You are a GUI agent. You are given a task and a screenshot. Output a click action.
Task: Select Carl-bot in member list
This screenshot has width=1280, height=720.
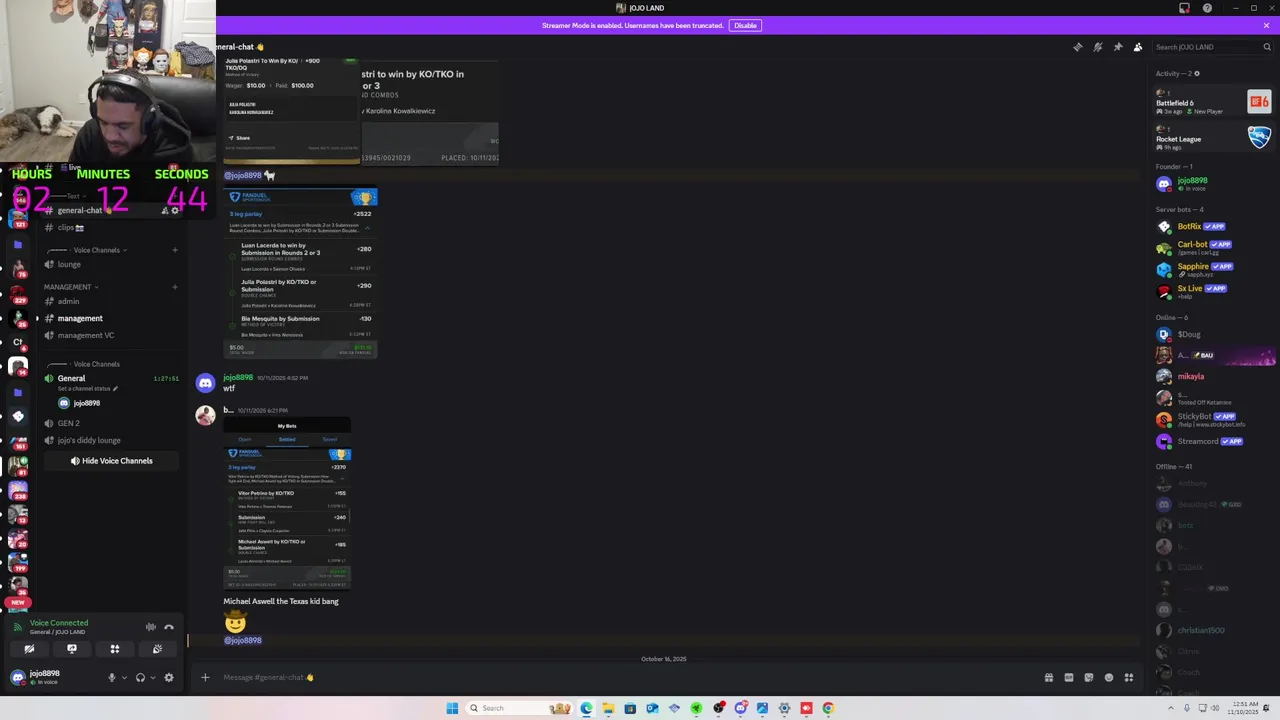[x=1213, y=247]
